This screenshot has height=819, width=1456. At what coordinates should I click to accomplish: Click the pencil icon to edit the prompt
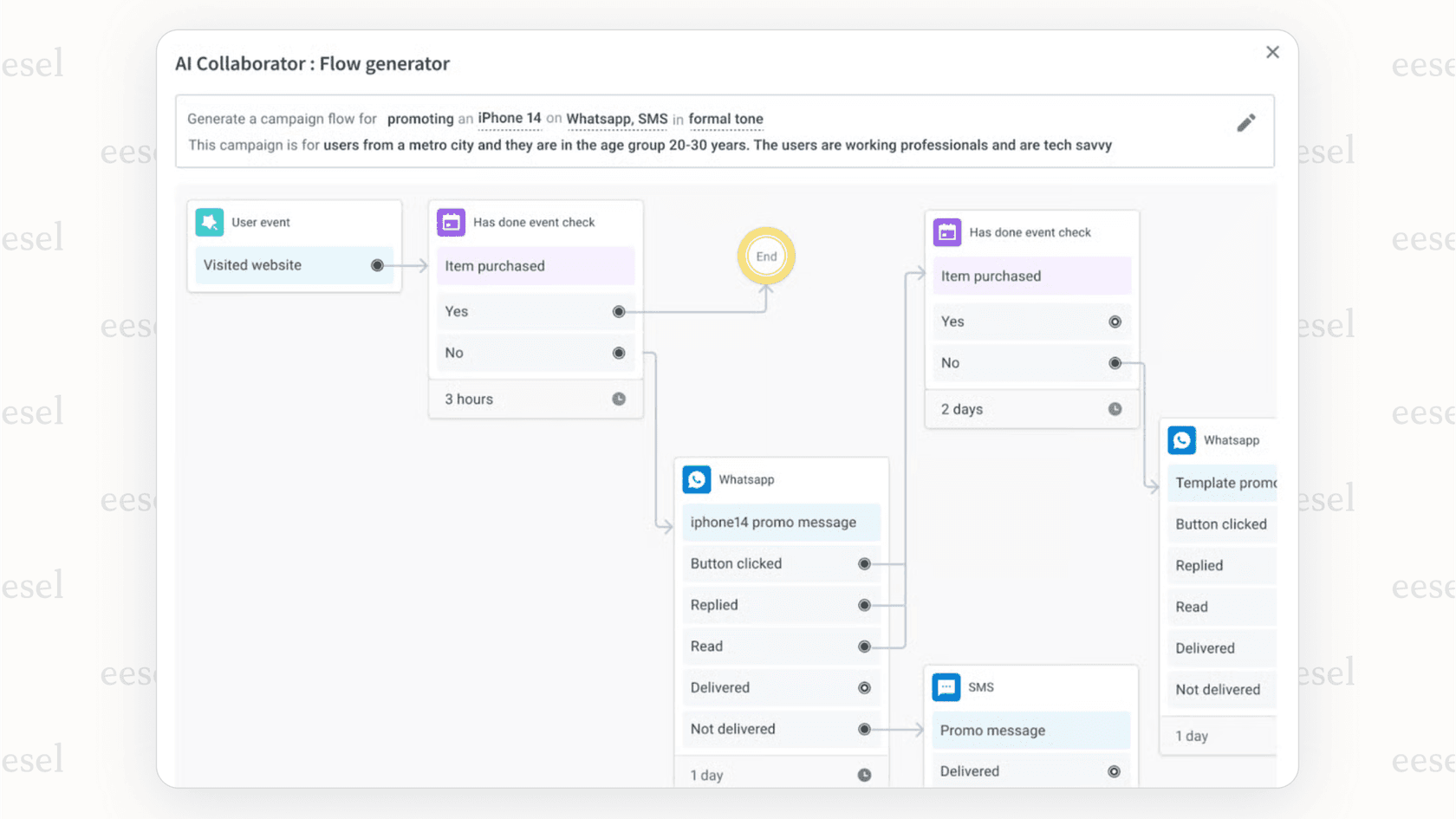pos(1246,123)
